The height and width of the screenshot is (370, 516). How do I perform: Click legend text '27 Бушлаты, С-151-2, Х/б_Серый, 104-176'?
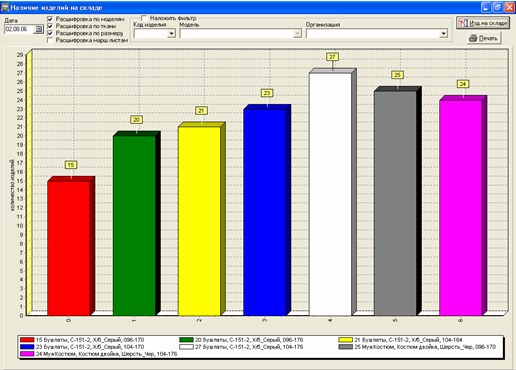pos(249,347)
